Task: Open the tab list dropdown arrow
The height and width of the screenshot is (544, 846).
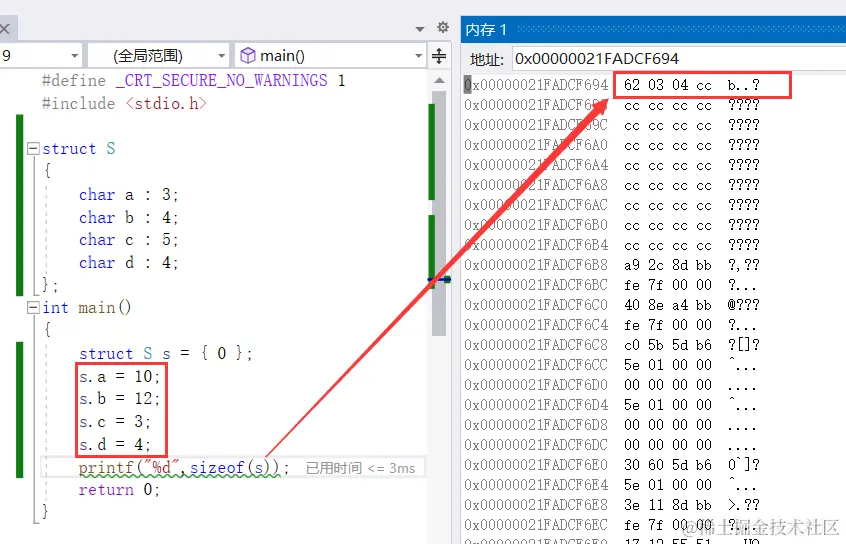Action: 420,29
